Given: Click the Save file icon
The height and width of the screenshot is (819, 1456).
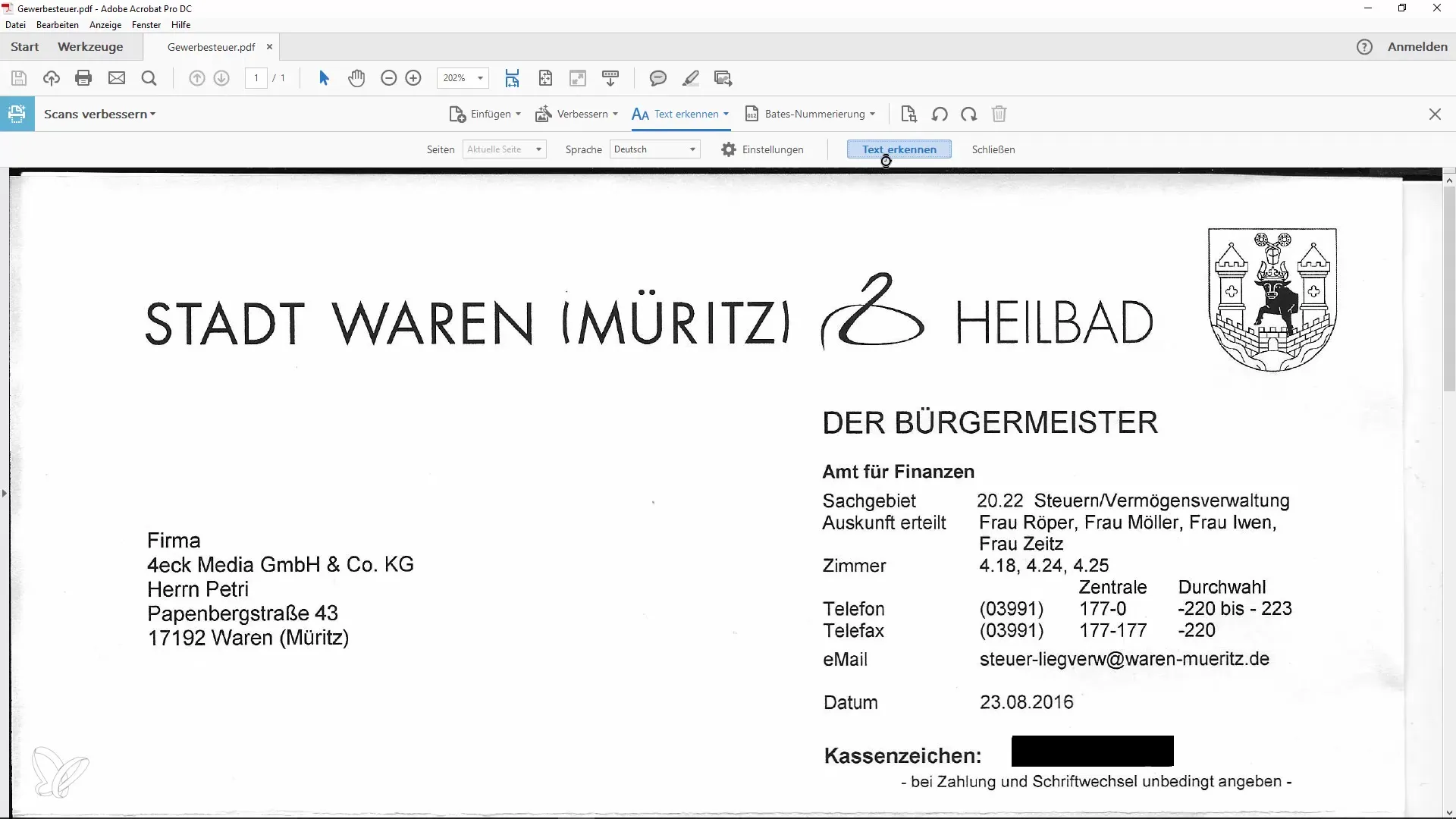Looking at the screenshot, I should [x=19, y=78].
